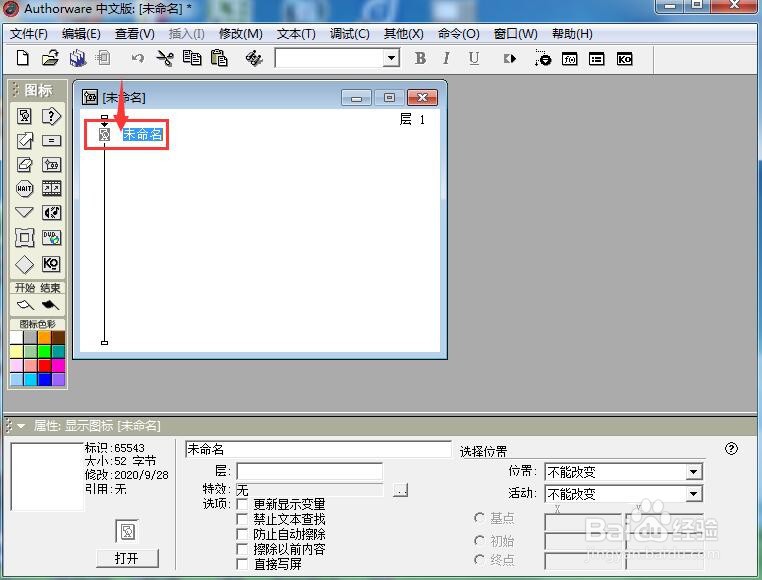Open Find with the toolbar find icon
This screenshot has height=580, width=762.
click(x=254, y=58)
